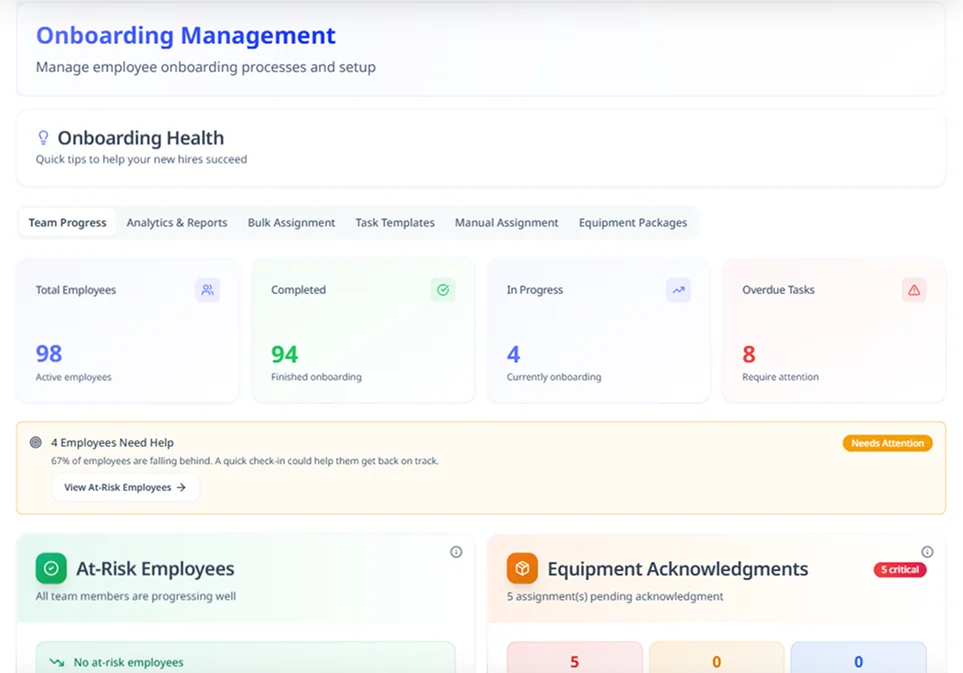Click the blue tile showing 0
The width and height of the screenshot is (963, 673).
click(858, 658)
